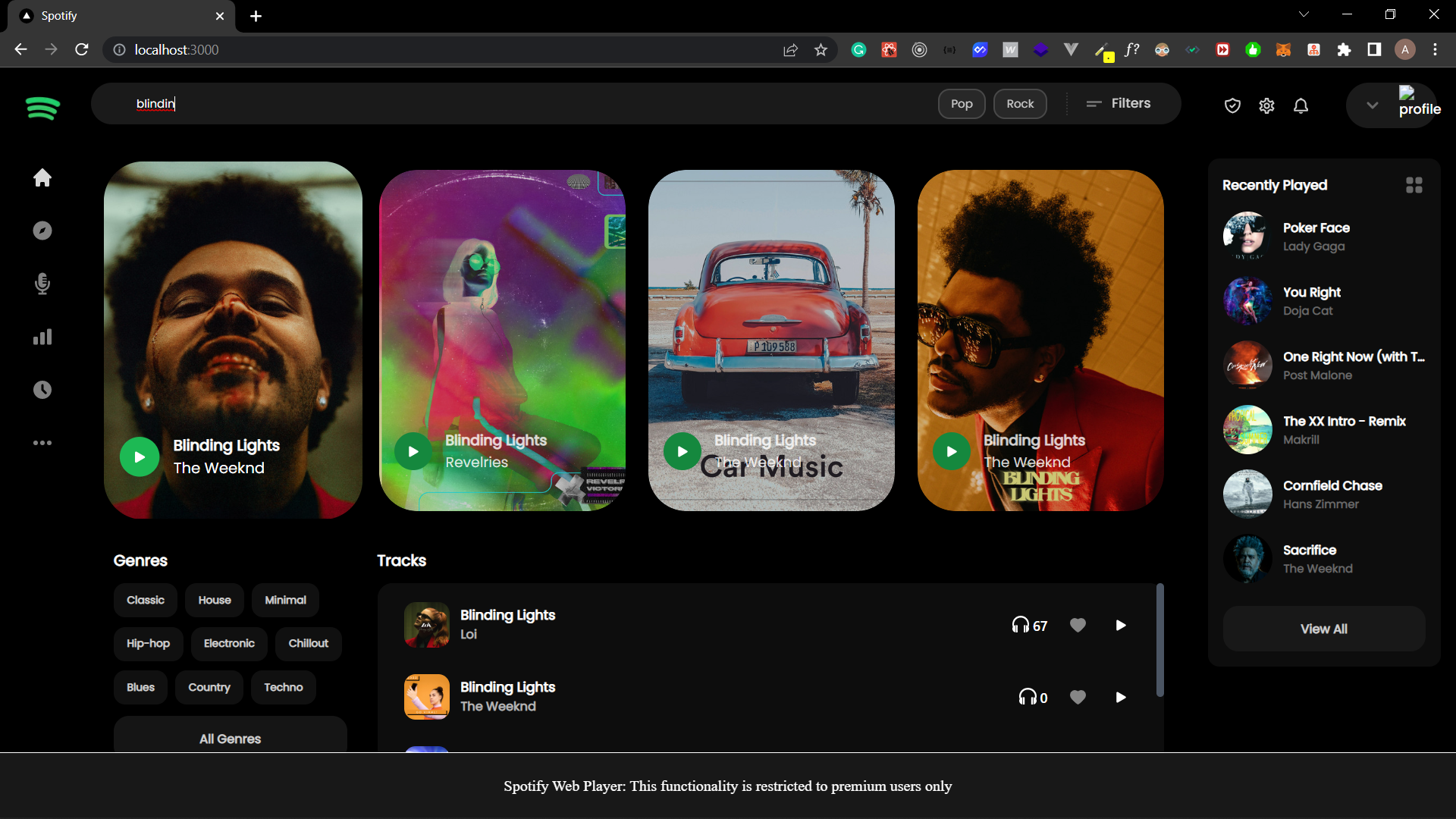
Task: Toggle the Pop genre filter
Action: coord(961,104)
